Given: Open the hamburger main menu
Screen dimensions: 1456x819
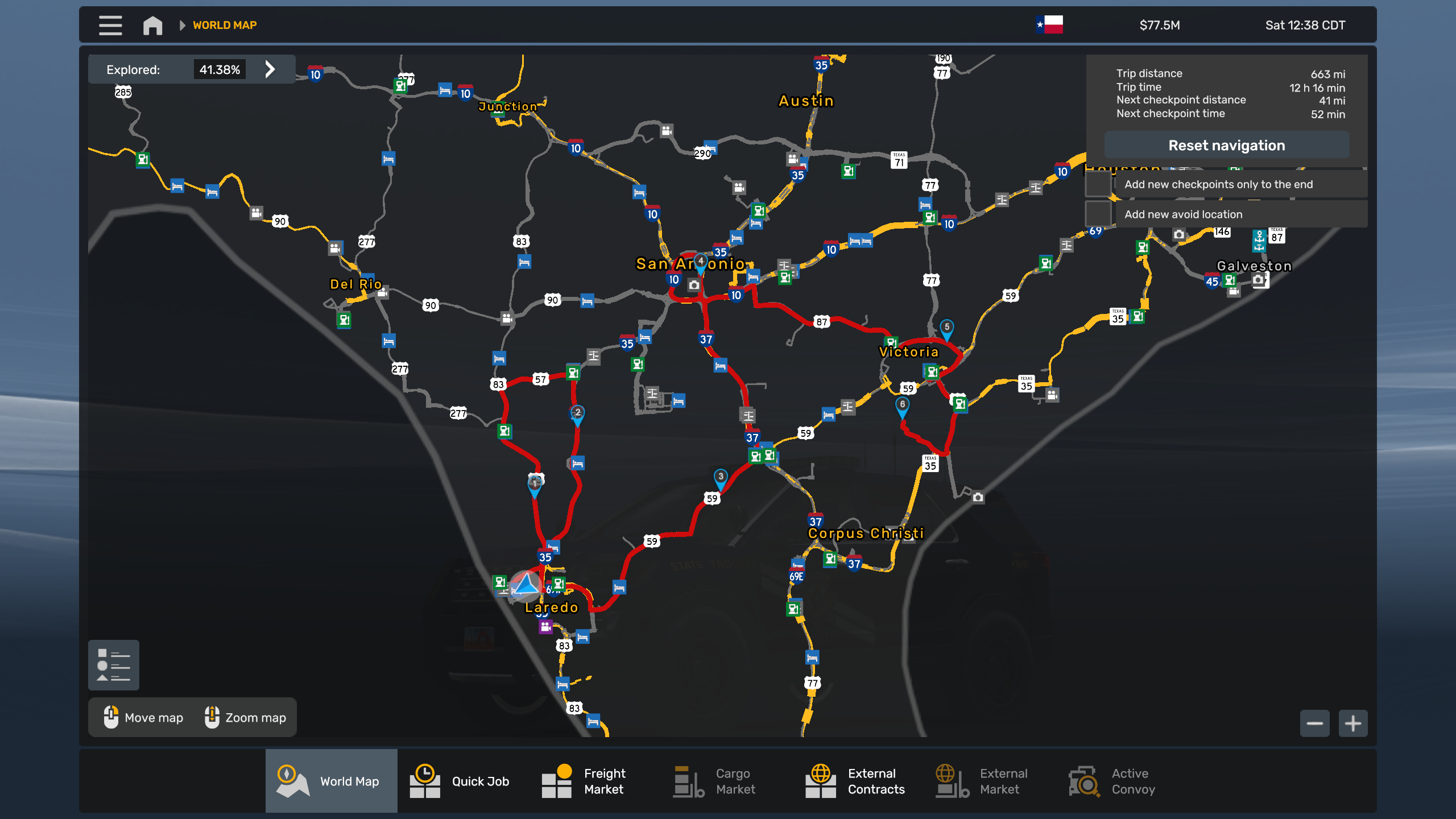Looking at the screenshot, I should 110,25.
